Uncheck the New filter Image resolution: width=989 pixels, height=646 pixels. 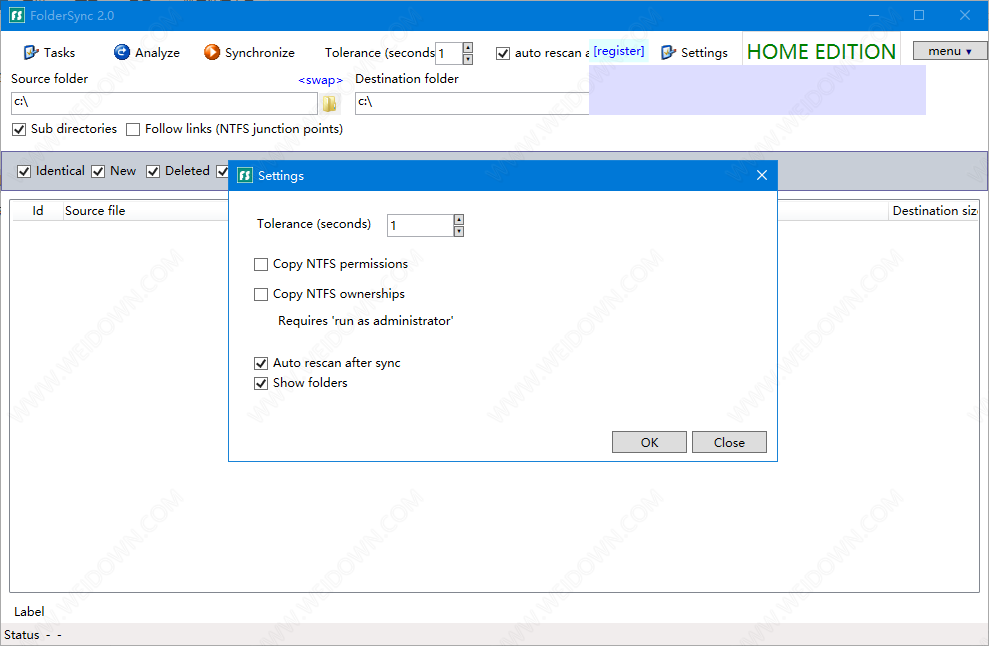[98, 171]
